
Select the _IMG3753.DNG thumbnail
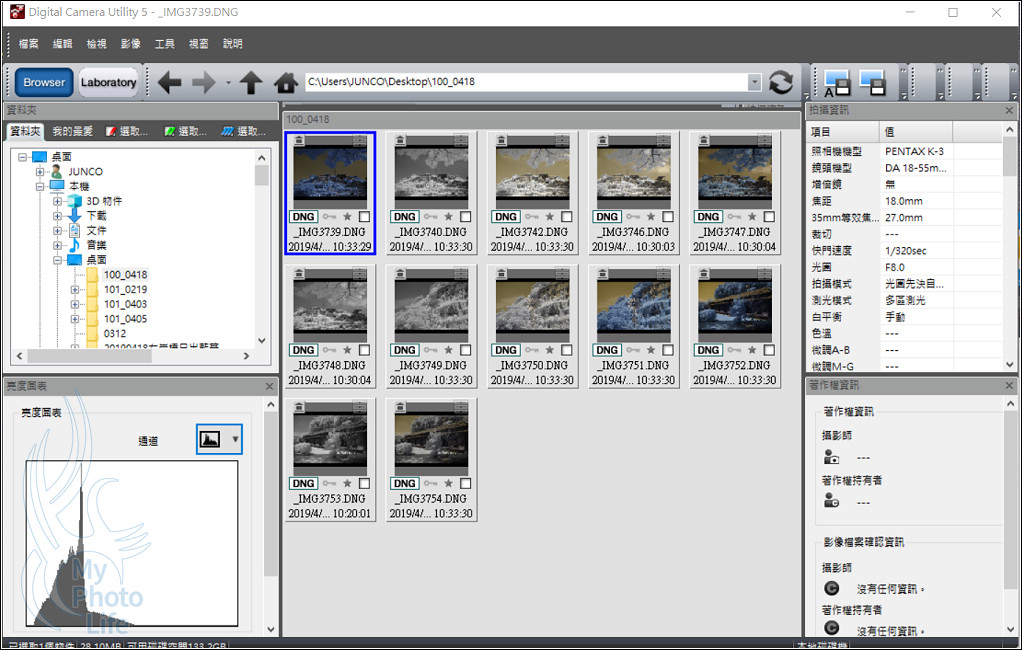(x=330, y=440)
